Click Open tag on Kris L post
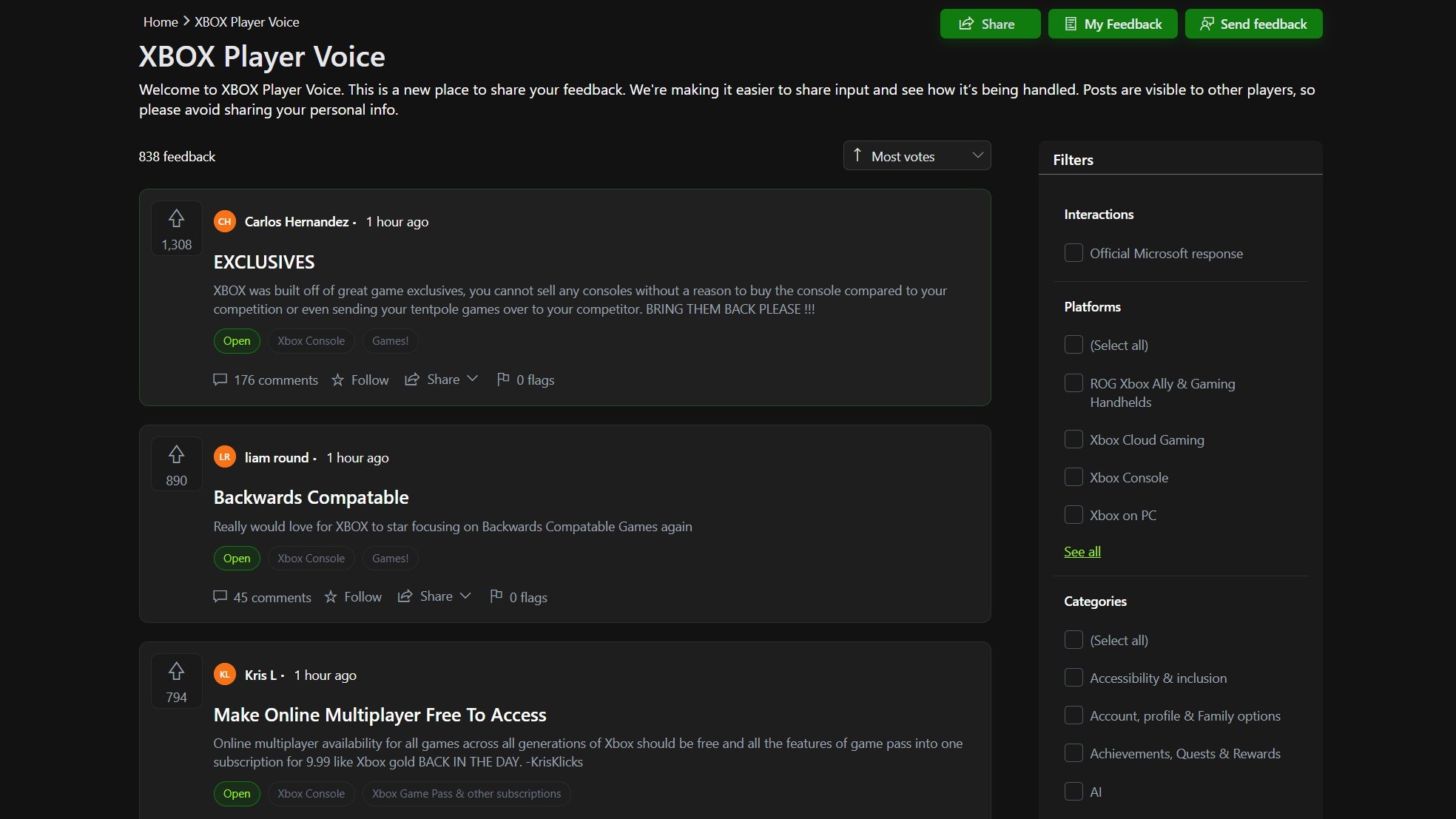This screenshot has width=1456, height=819. [x=237, y=794]
